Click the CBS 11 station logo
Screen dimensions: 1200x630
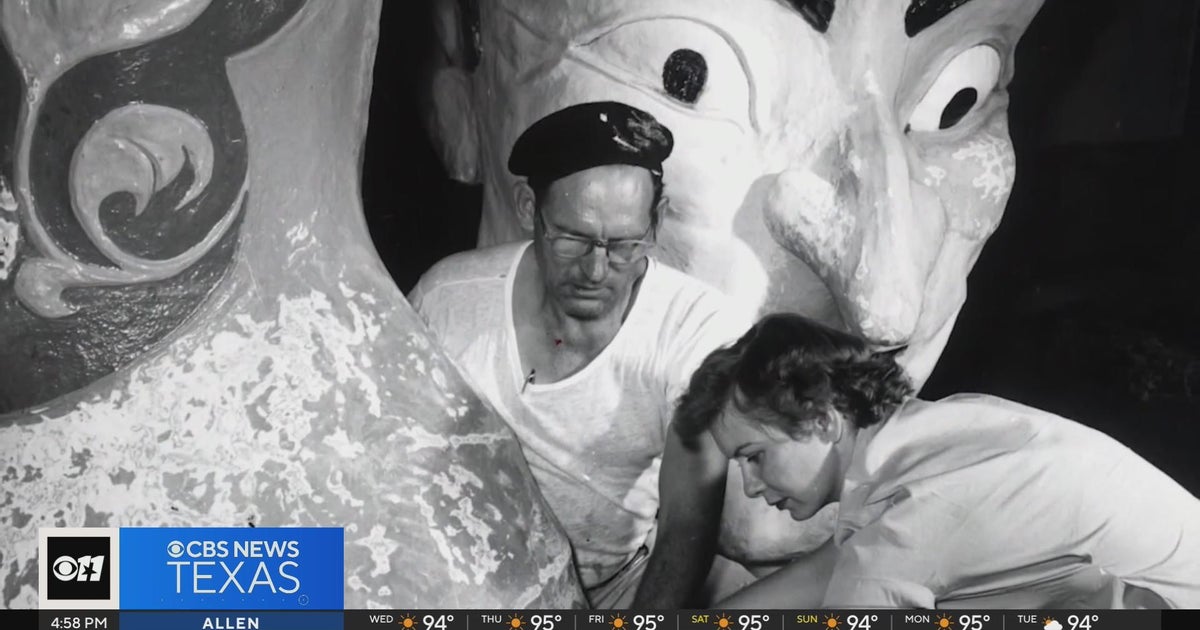pyautogui.click(x=78, y=568)
